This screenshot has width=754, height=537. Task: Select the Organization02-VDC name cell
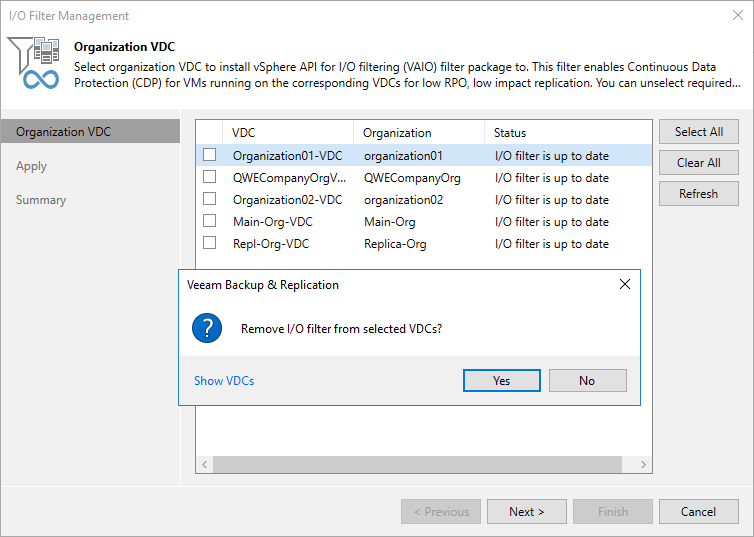[x=288, y=200]
